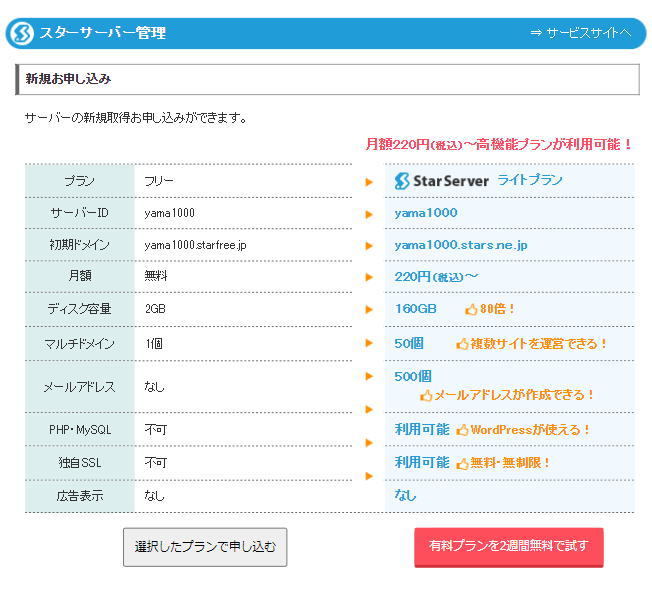652x602 pixels.
Task: Click the スターサーバー管理 header title
Action: point(102,33)
